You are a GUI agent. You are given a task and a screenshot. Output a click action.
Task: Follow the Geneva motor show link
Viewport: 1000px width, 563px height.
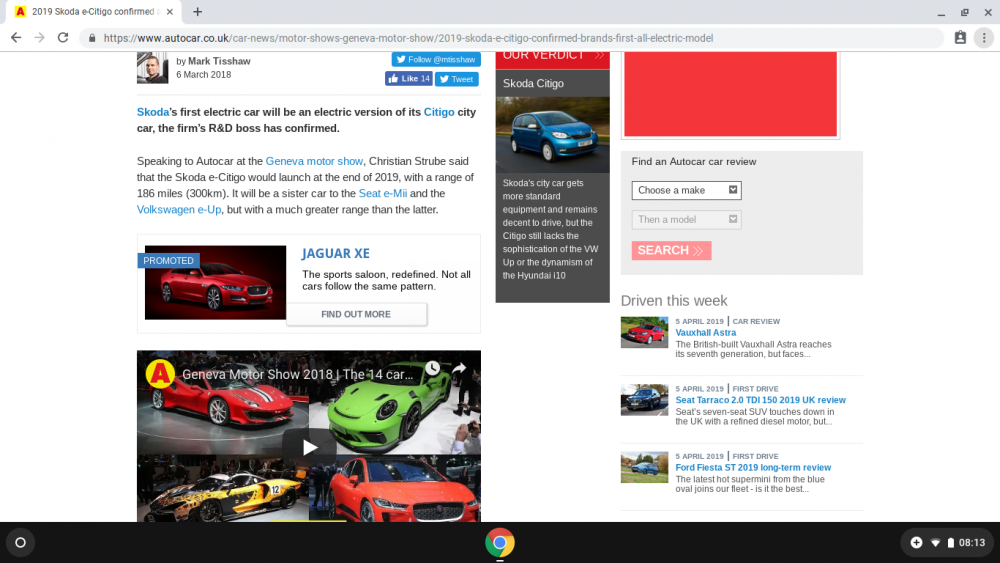[314, 161]
